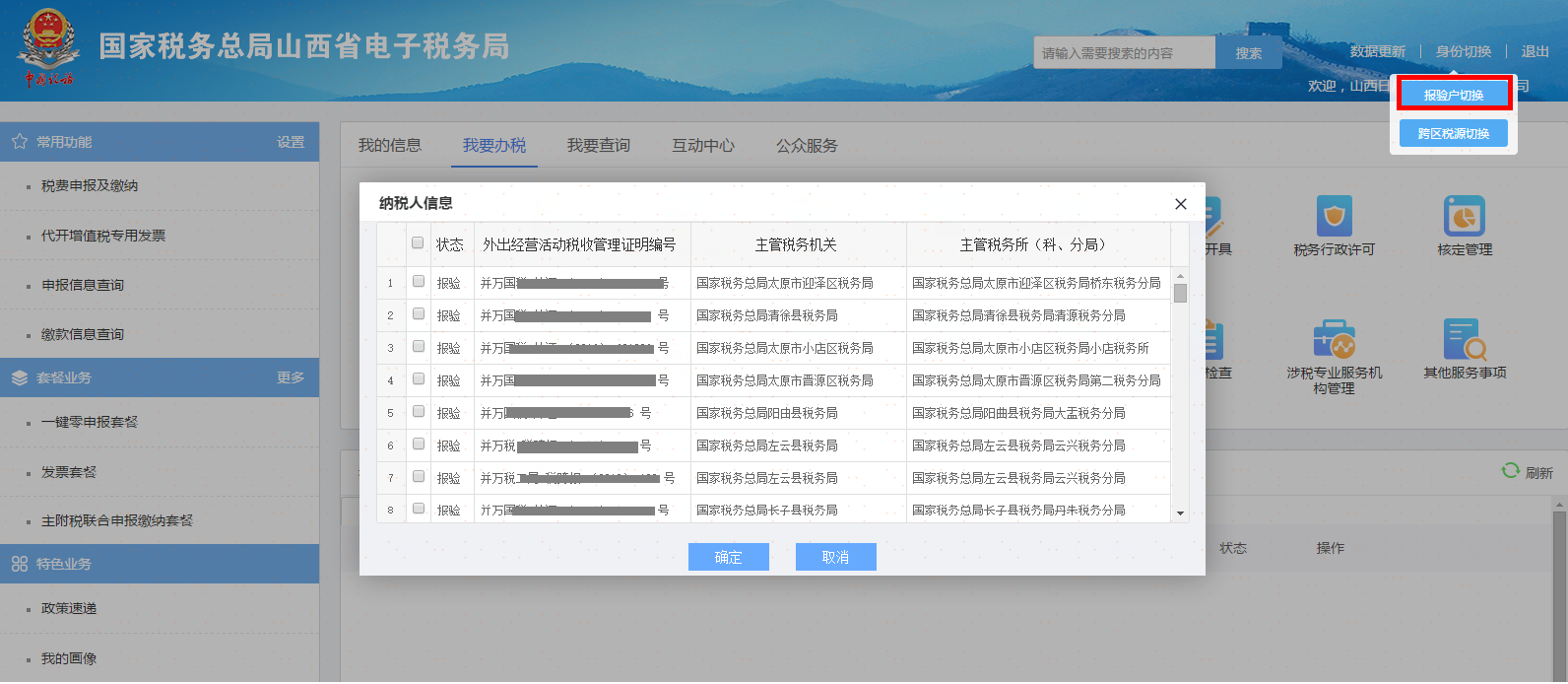Click the 其他服务事项 search document icon
Viewport: 1568px width, 684px height.
[x=1464, y=339]
